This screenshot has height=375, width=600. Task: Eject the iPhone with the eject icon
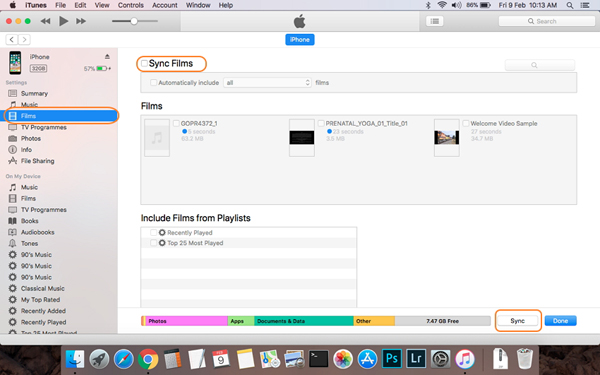coord(107,57)
